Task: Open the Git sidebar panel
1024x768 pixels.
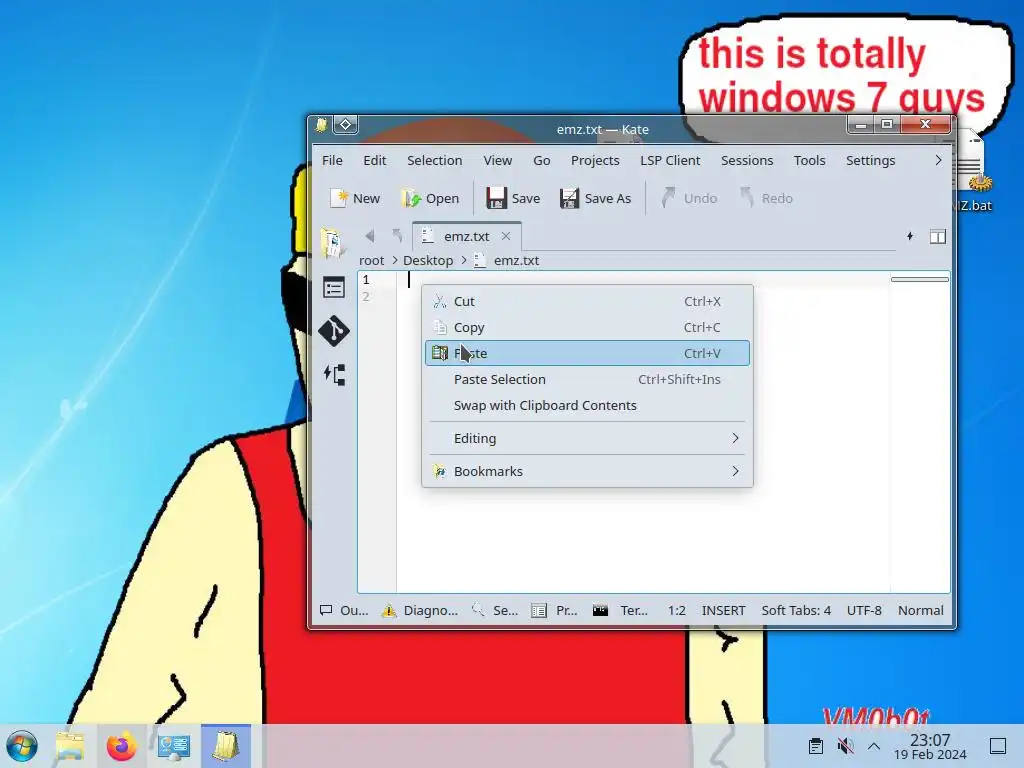Action: [334, 330]
